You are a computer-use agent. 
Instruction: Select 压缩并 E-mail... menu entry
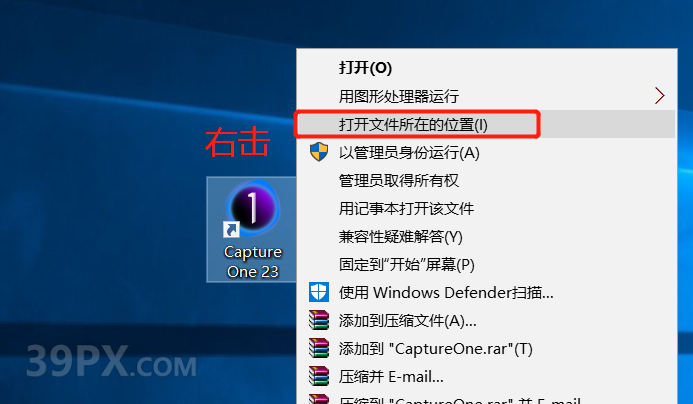[x=487, y=377]
